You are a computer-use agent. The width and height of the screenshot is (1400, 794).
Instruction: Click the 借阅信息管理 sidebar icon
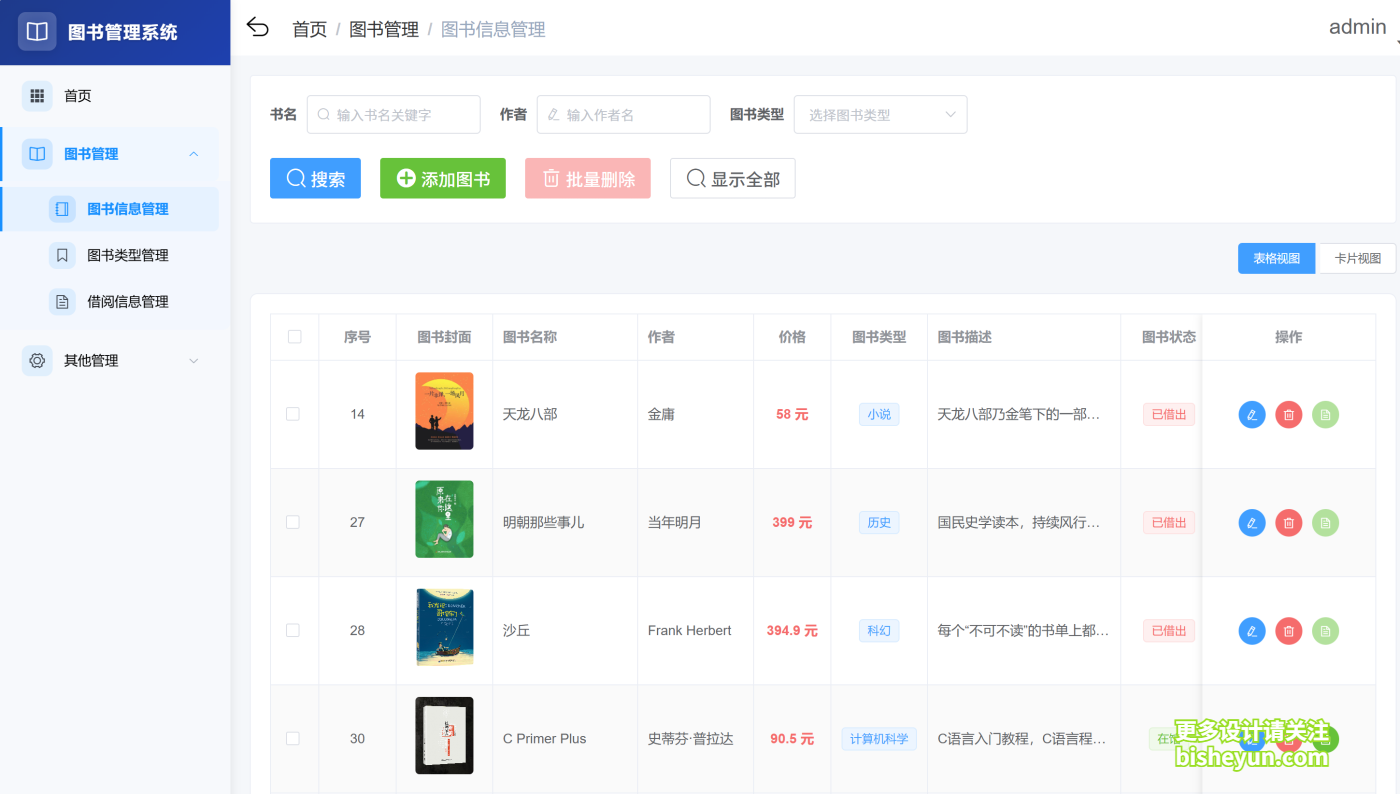[62, 301]
